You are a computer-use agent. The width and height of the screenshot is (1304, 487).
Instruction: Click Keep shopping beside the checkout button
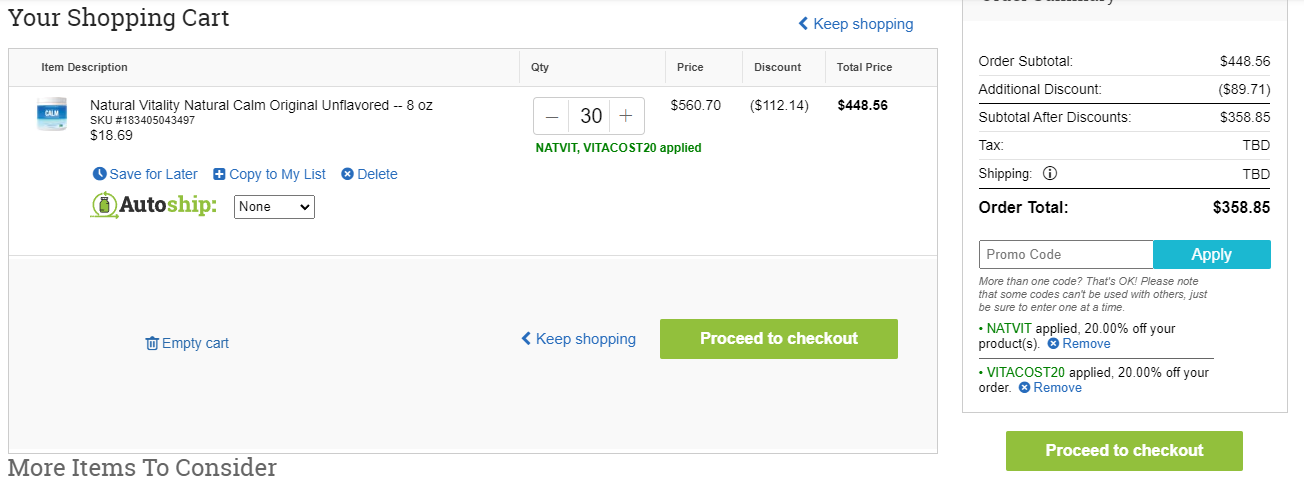pos(578,339)
